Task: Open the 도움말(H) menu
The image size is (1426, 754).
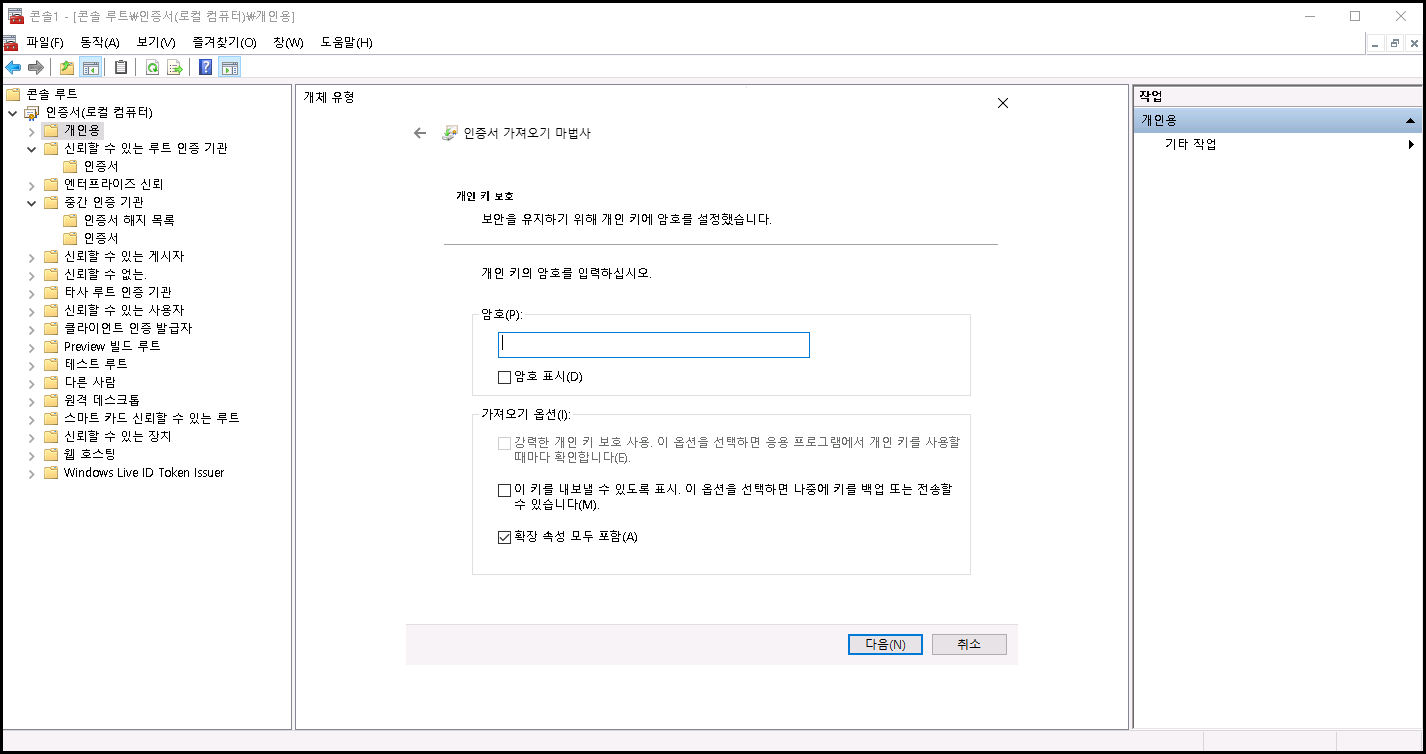Action: point(346,42)
